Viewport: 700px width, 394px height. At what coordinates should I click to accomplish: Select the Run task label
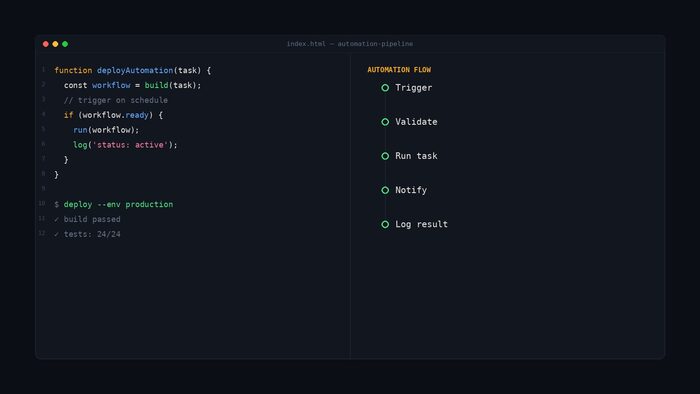[x=416, y=156]
